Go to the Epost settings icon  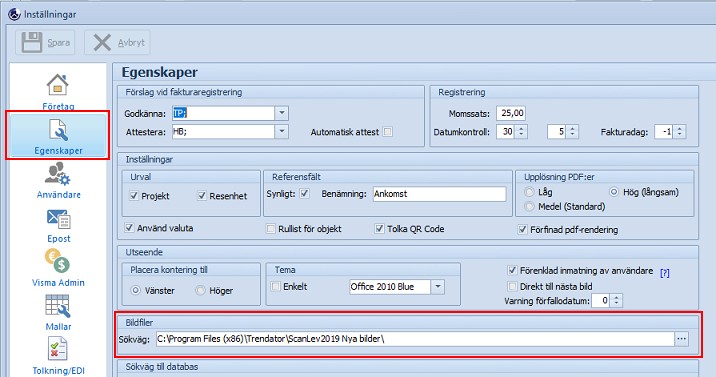(58, 225)
